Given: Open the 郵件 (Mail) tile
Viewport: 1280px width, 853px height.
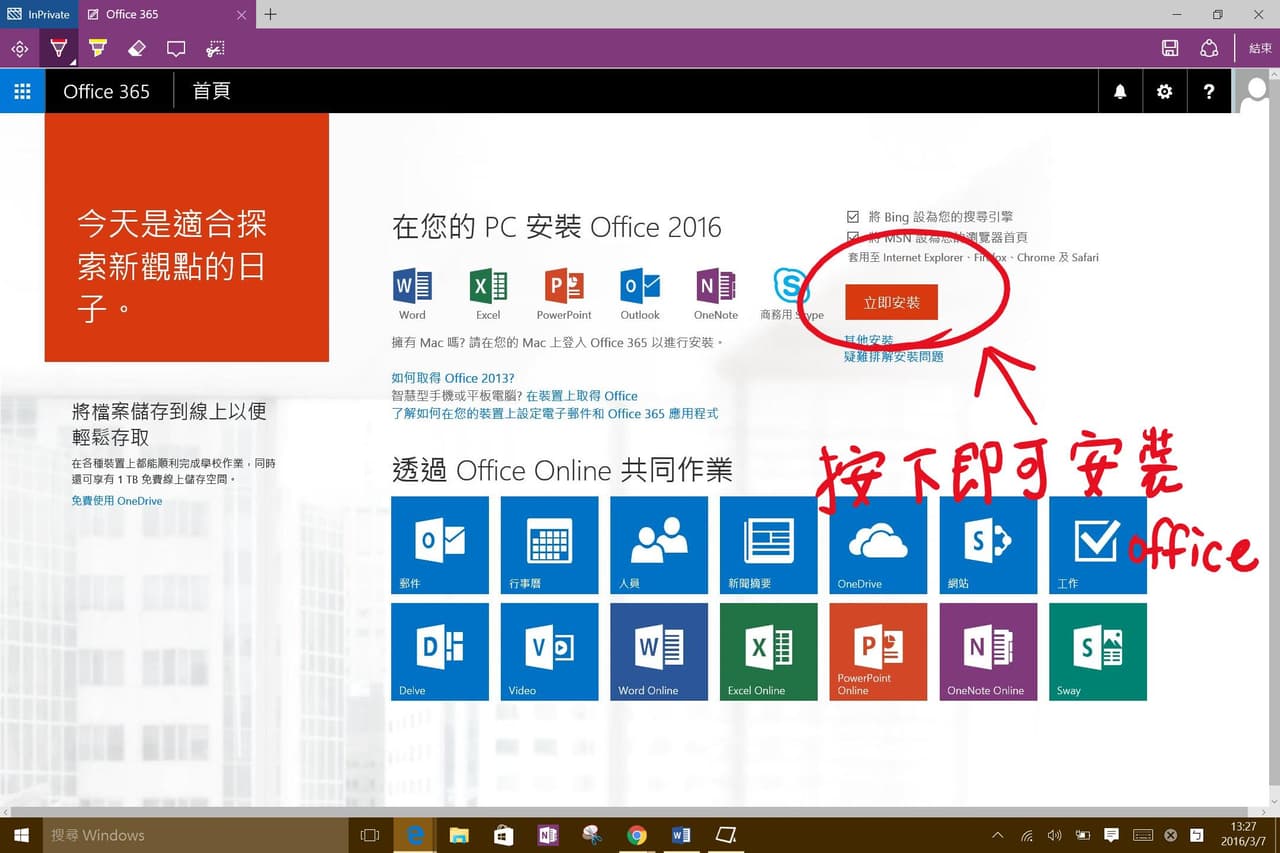Looking at the screenshot, I should coord(440,545).
